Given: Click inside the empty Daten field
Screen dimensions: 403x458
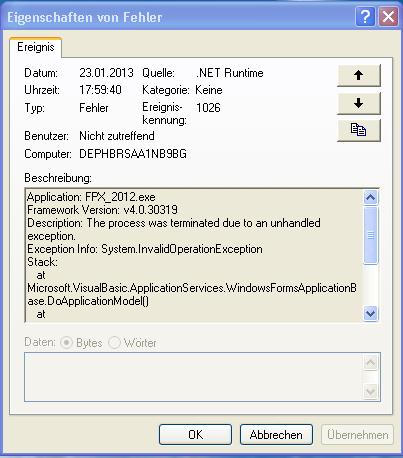Looking at the screenshot, I should tap(193, 377).
